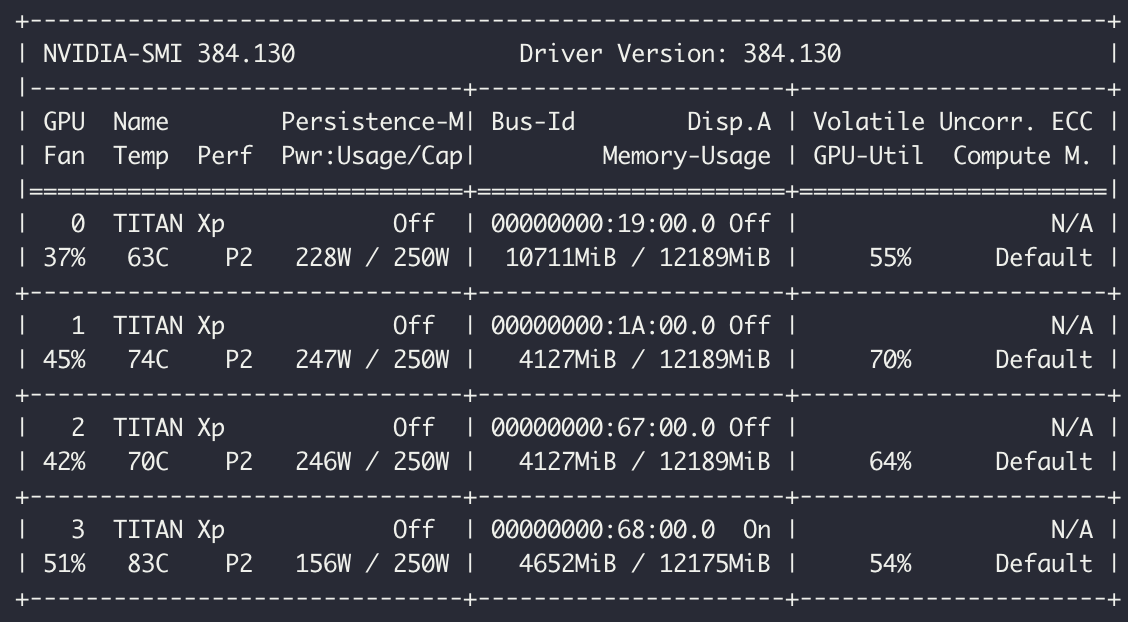1128x622 pixels.
Task: Click the 'Persistence-M' column header
Action: (x=373, y=122)
